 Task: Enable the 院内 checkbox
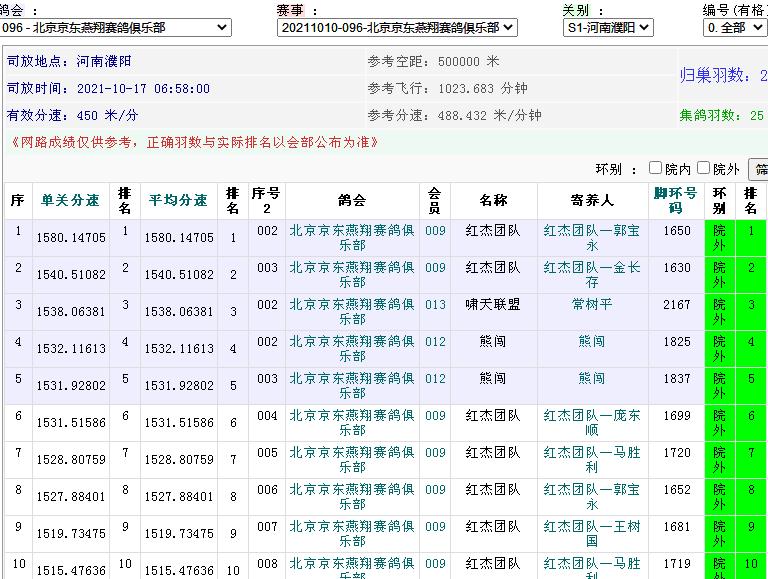pyautogui.click(x=656, y=168)
